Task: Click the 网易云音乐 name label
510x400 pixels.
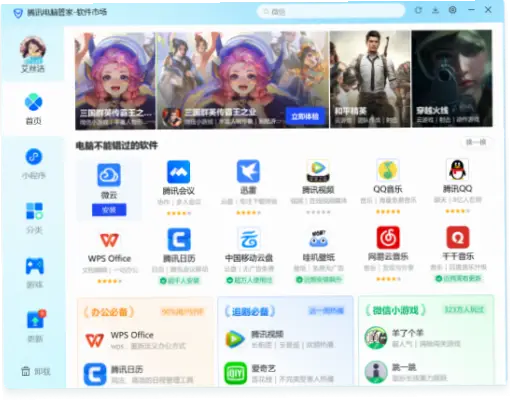Action: click(x=388, y=256)
